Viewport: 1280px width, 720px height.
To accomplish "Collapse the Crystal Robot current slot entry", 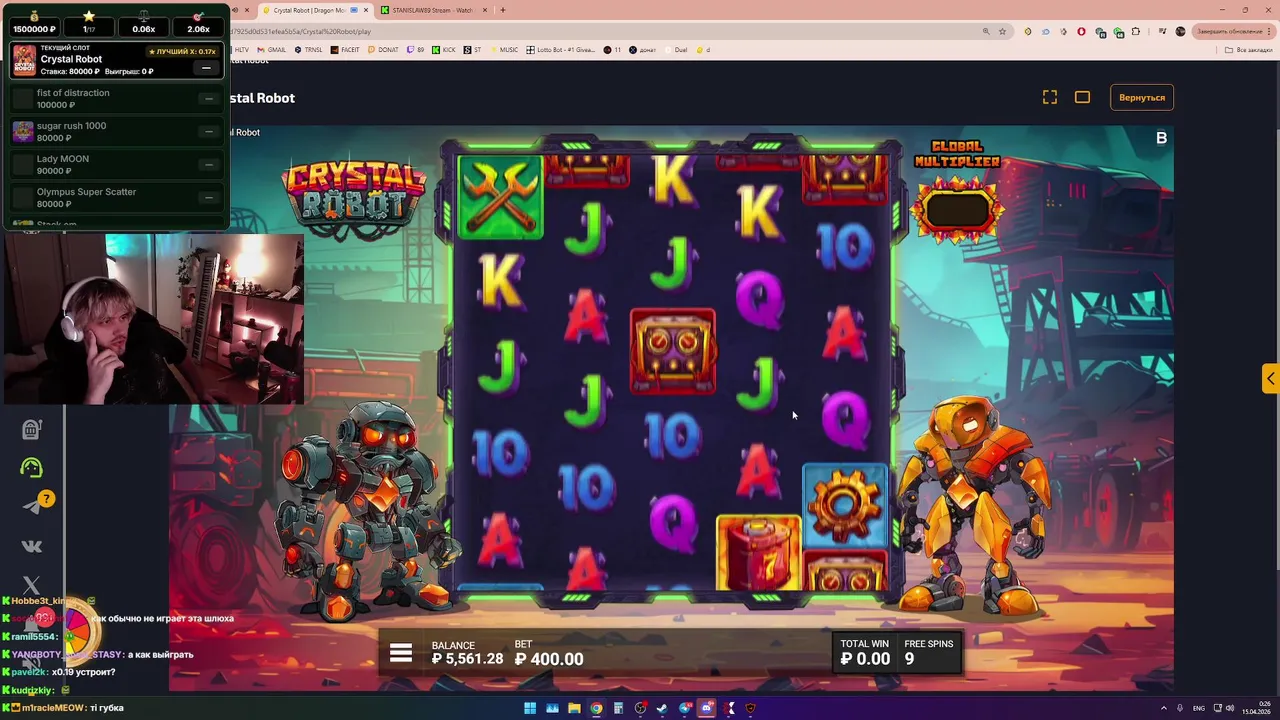I will (x=206, y=68).
